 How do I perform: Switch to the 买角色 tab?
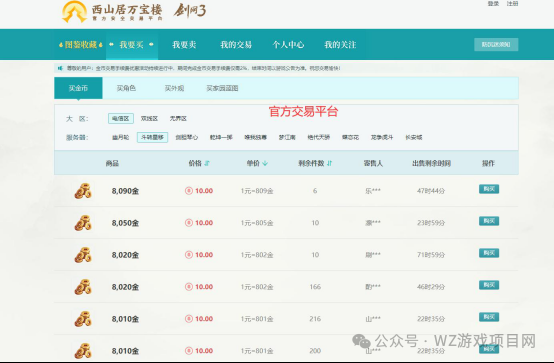point(126,88)
